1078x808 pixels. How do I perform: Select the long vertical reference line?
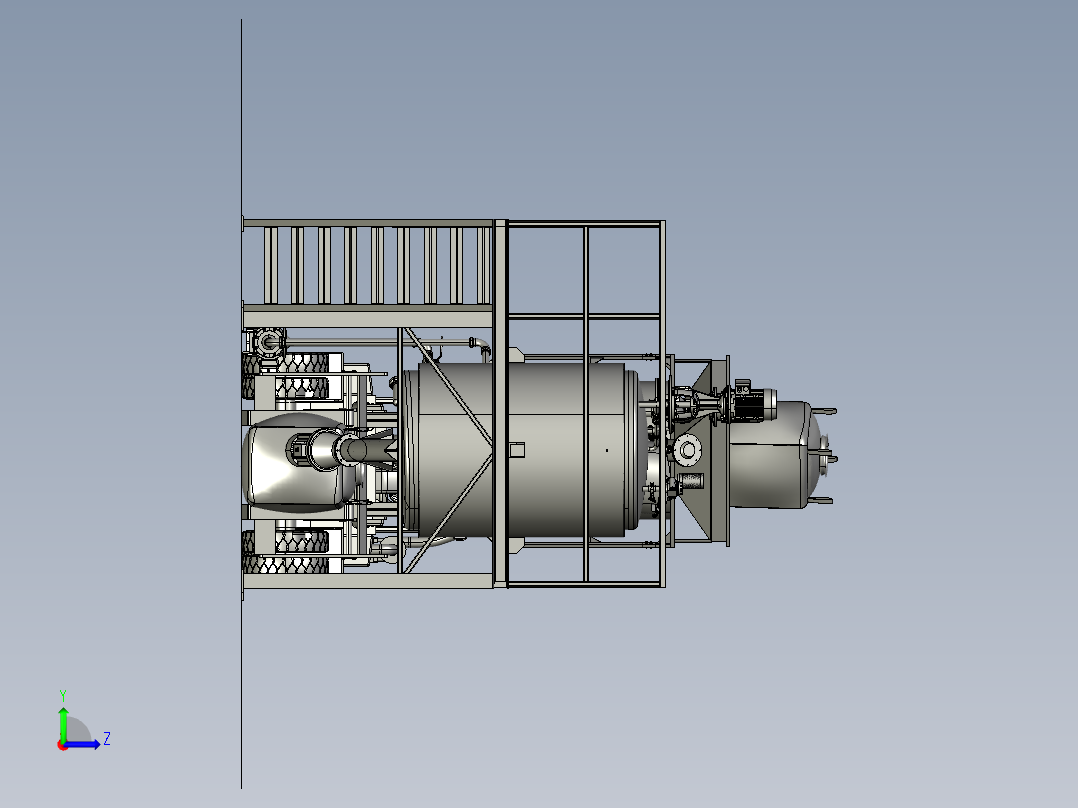(241, 404)
